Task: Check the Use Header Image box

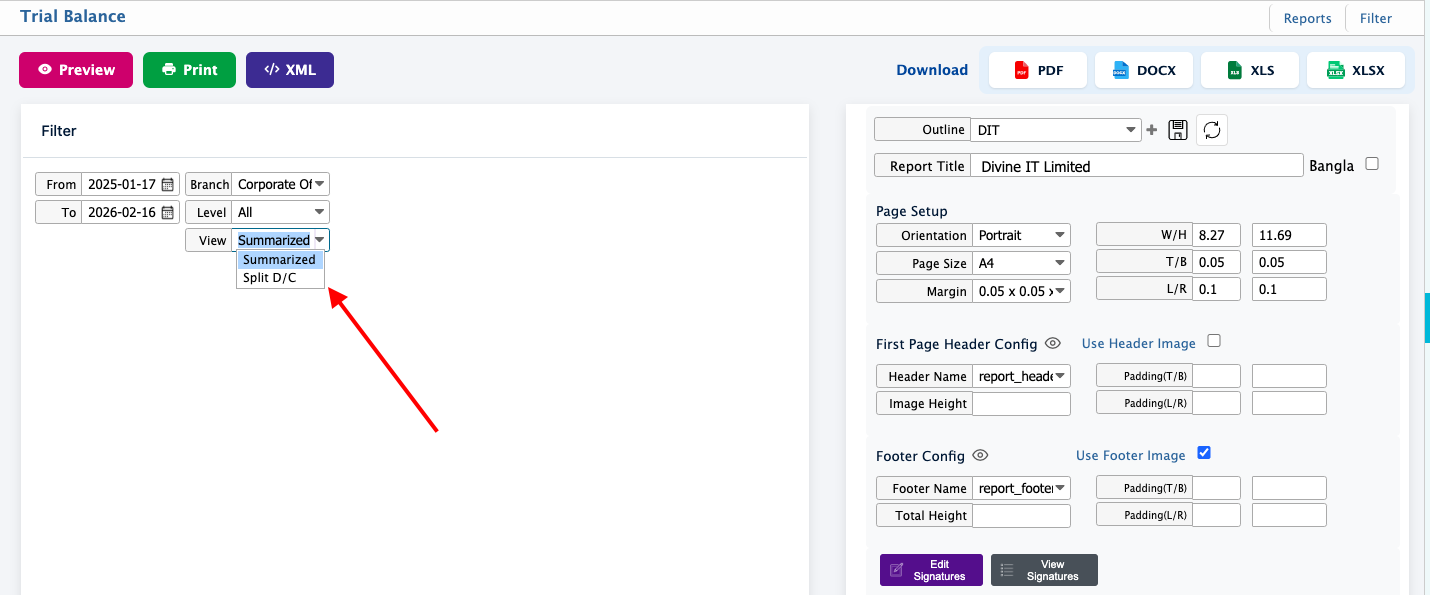Action: [1214, 341]
